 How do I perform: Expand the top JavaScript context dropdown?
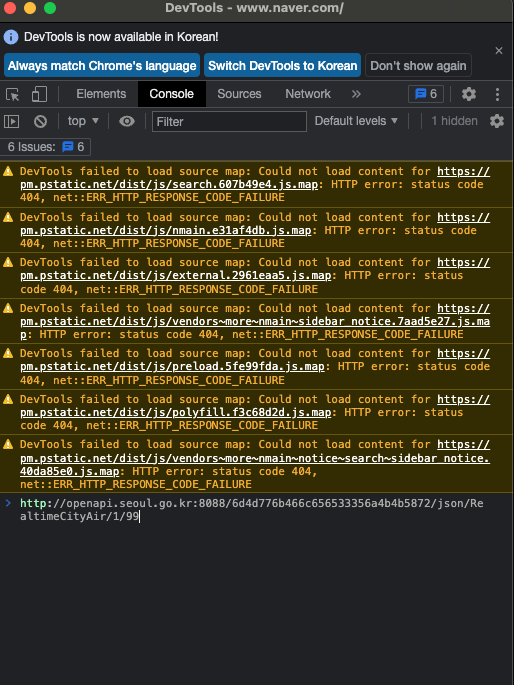point(83,121)
